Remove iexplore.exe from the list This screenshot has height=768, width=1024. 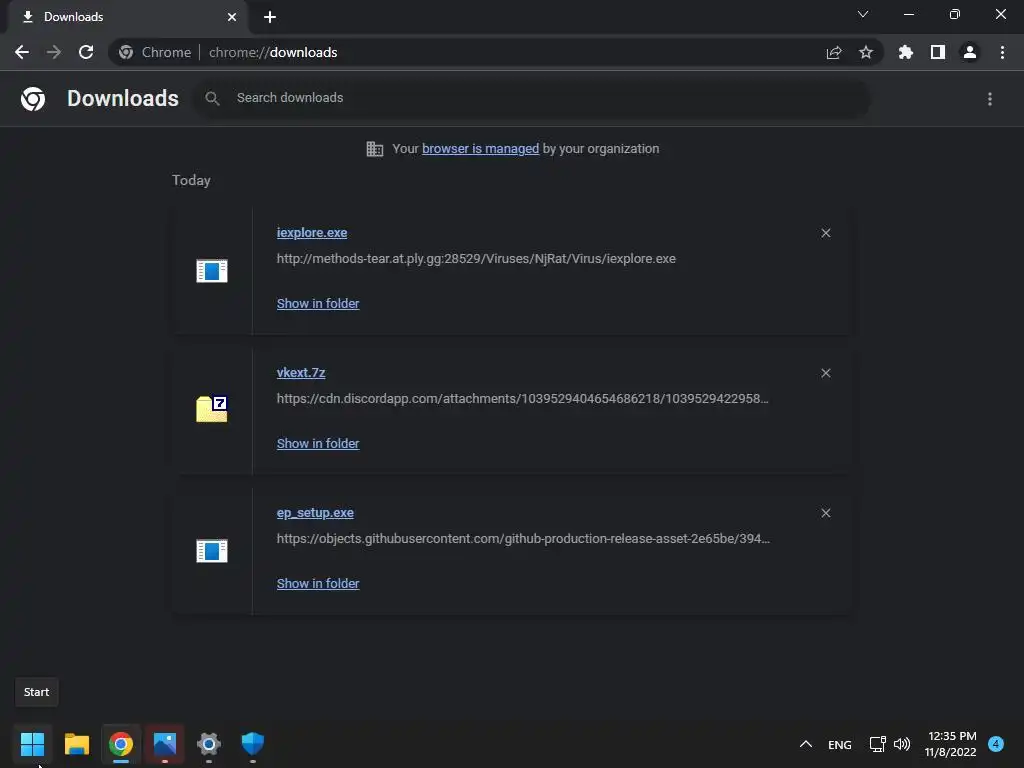tap(826, 233)
